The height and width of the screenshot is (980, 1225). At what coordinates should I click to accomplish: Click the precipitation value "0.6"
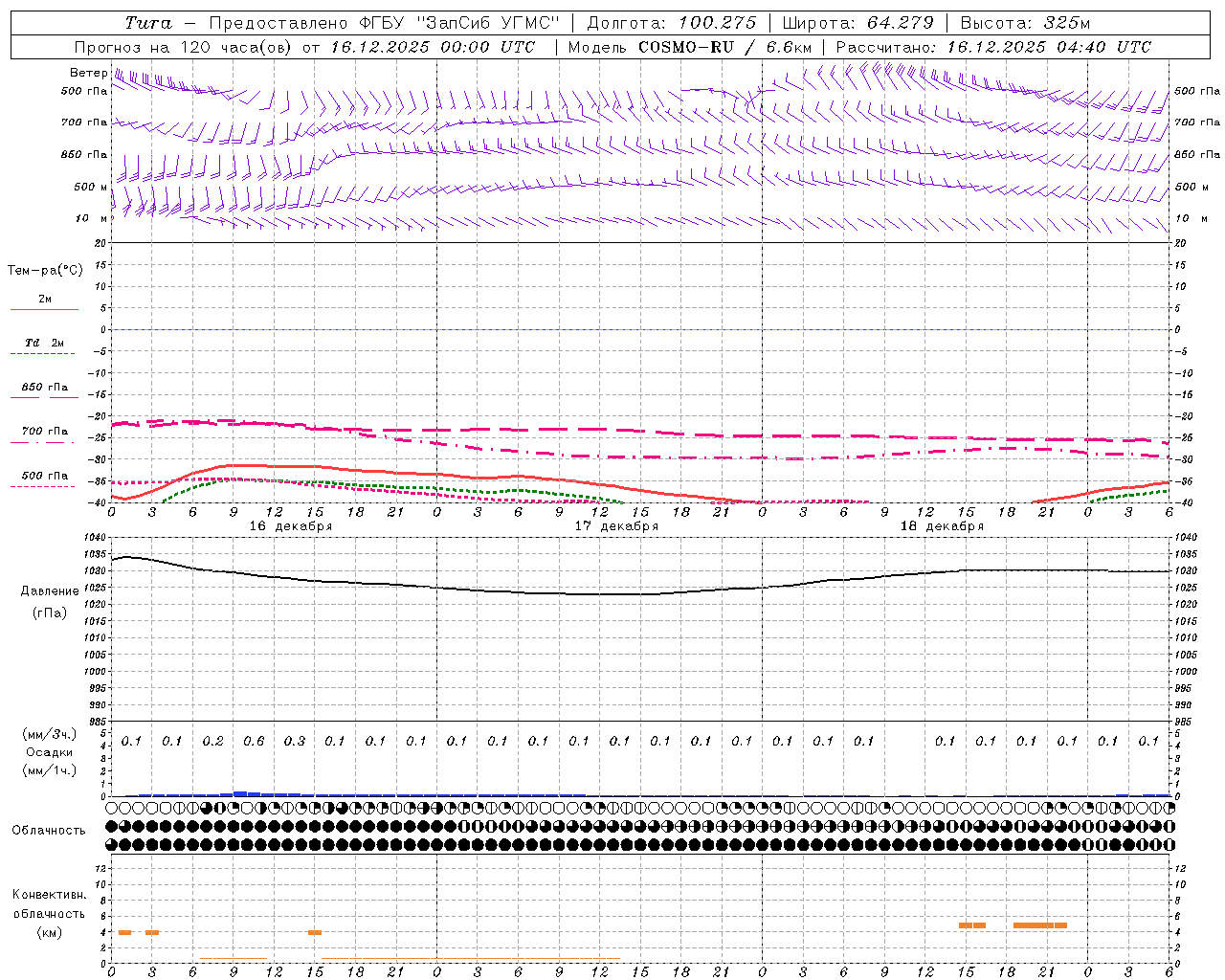254,741
